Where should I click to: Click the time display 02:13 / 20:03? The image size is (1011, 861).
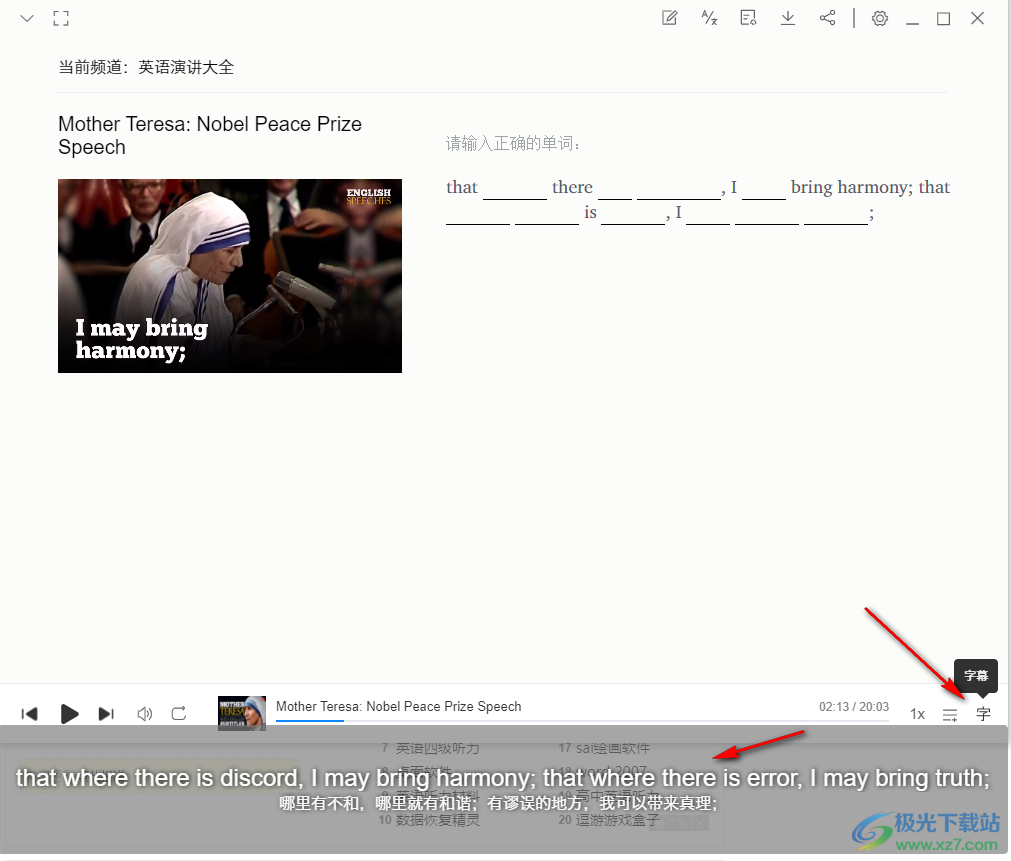[x=854, y=707]
